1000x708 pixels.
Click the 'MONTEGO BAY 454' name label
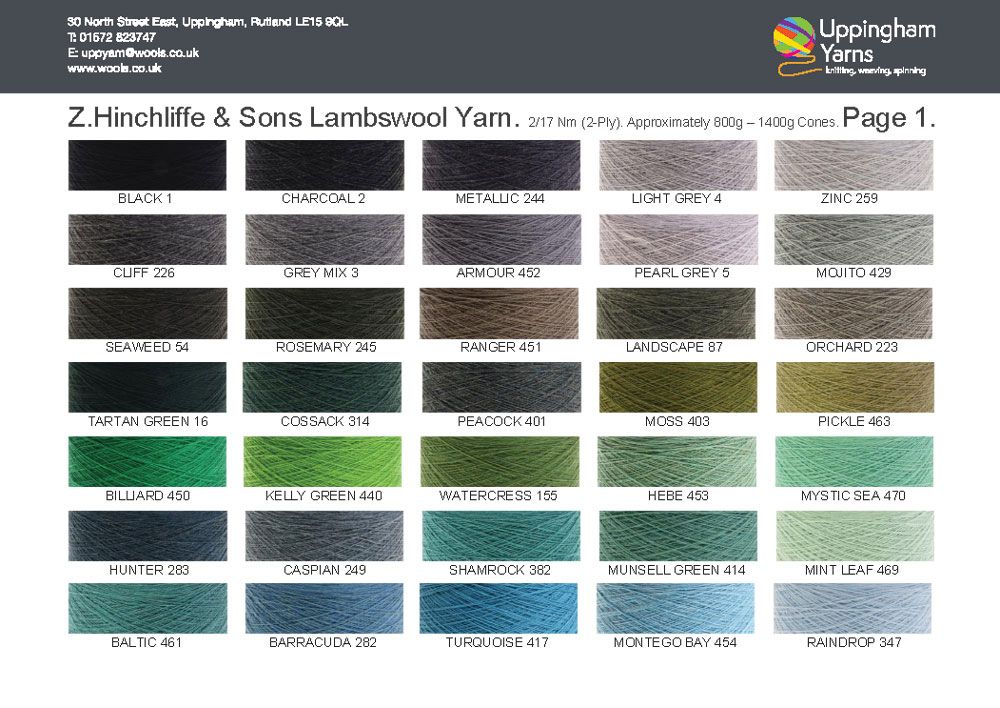pyautogui.click(x=675, y=642)
